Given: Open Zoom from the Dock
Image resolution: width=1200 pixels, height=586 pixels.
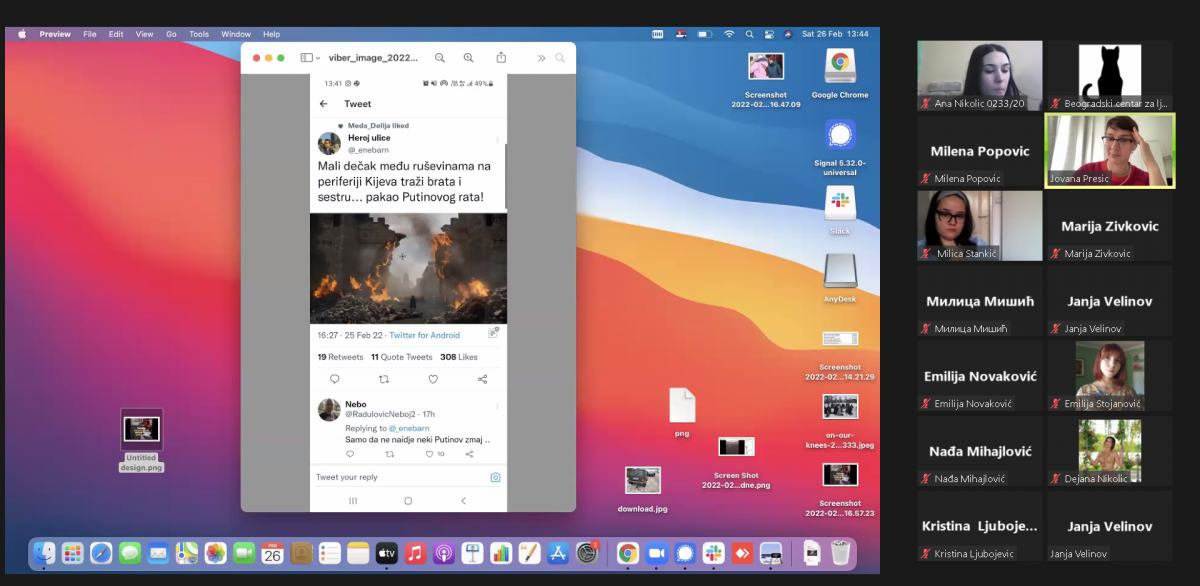Looking at the screenshot, I should [656, 553].
